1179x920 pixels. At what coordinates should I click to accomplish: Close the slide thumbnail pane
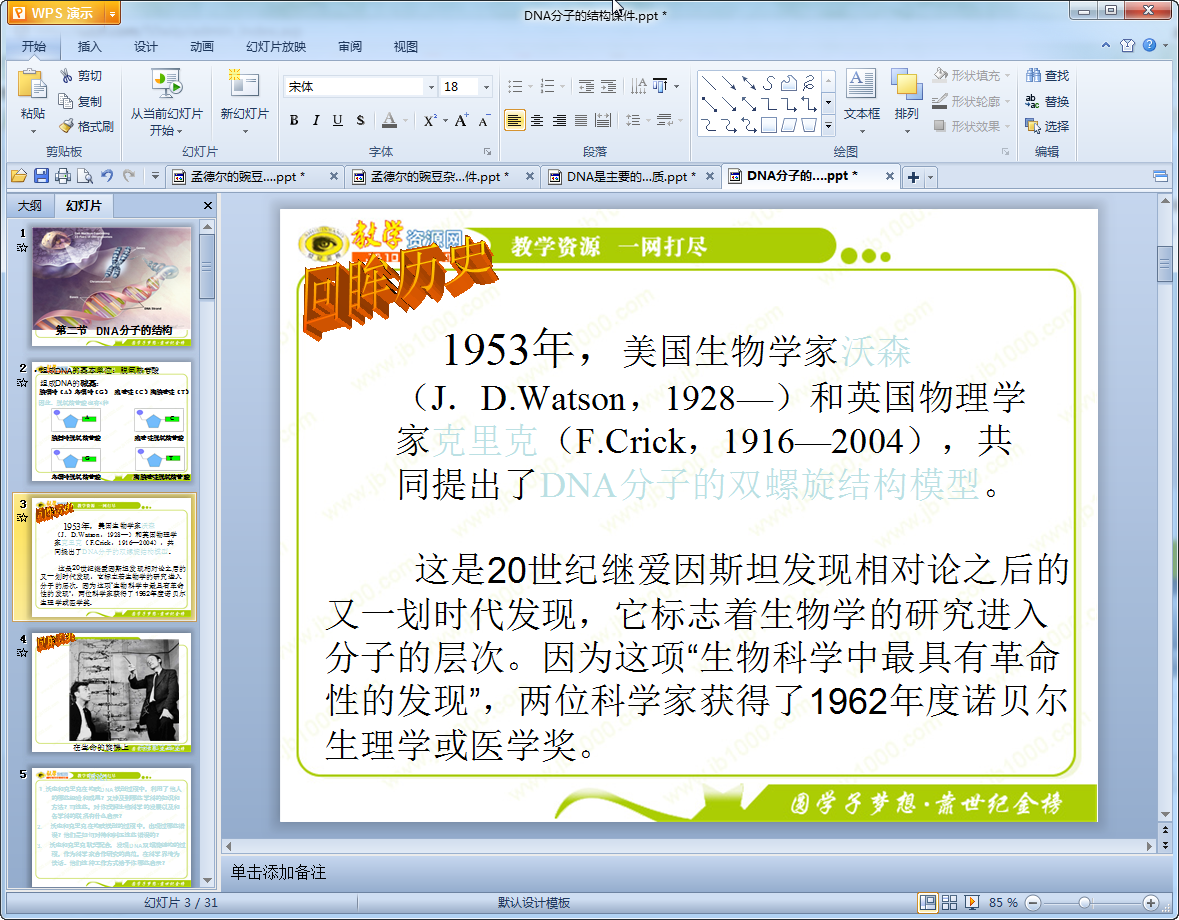[x=208, y=205]
